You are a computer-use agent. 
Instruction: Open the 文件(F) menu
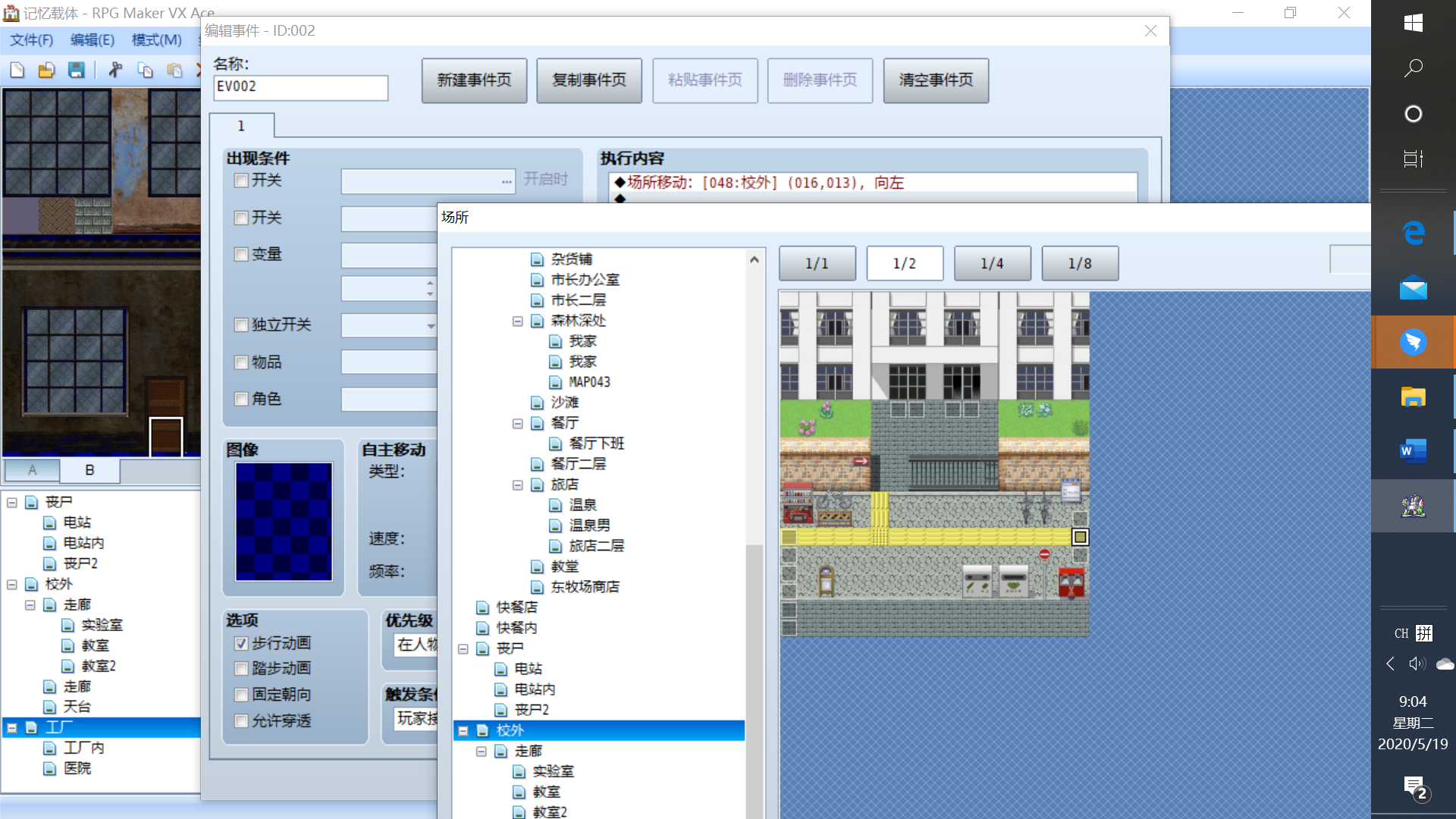click(32, 40)
